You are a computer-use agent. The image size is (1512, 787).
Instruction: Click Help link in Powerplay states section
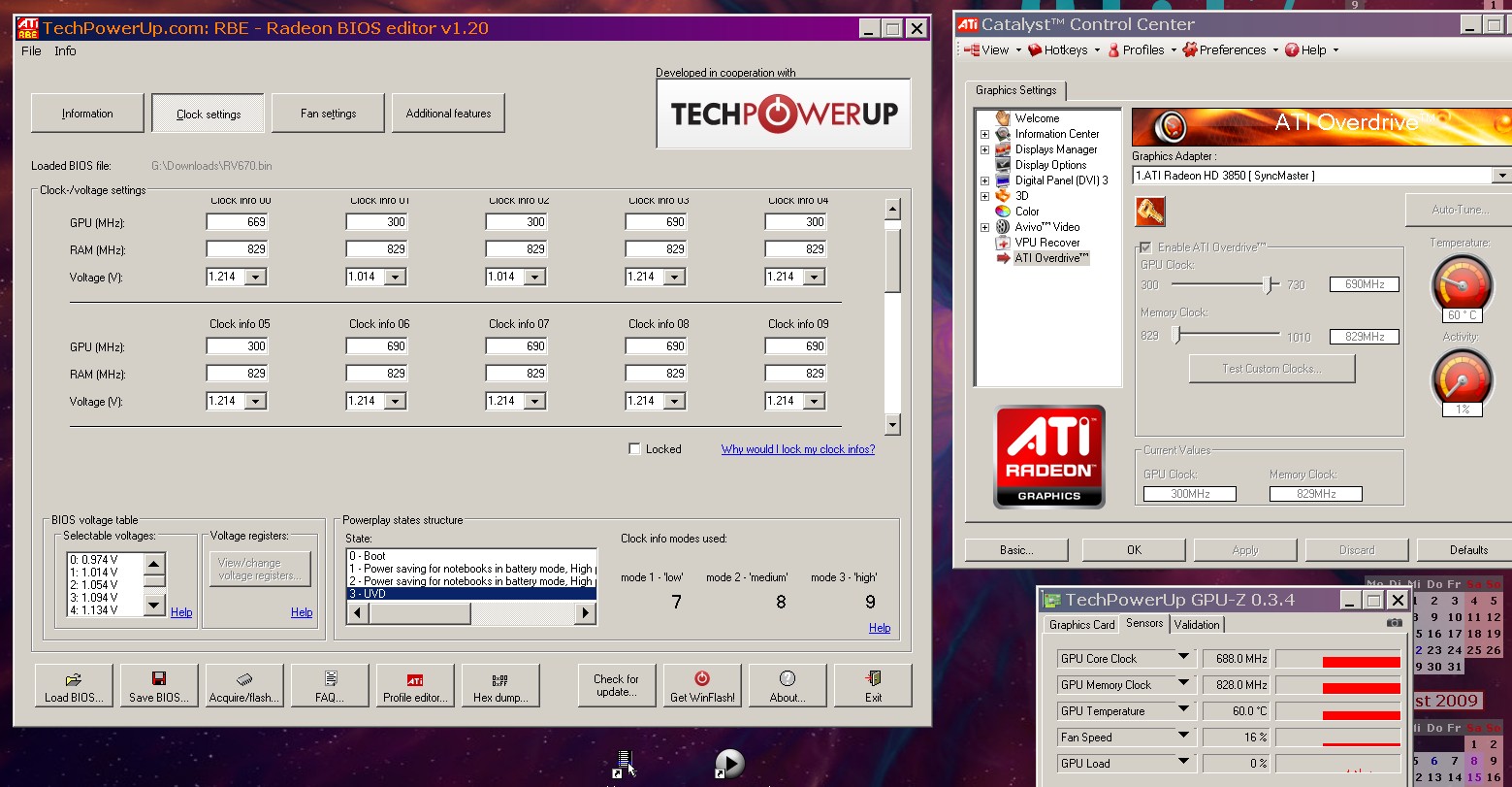[880, 628]
